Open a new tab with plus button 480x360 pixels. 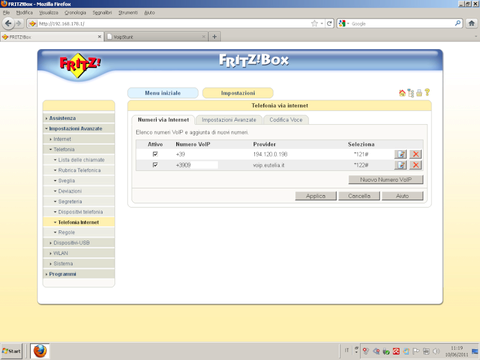(215, 37)
